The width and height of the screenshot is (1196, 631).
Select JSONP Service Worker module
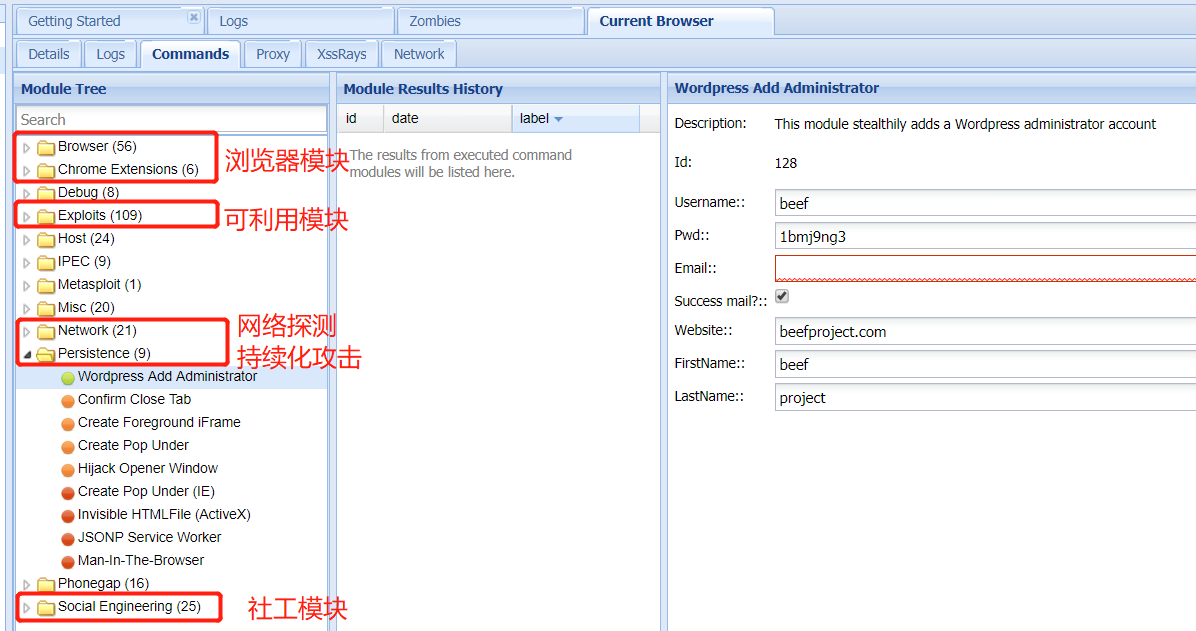[150, 538]
